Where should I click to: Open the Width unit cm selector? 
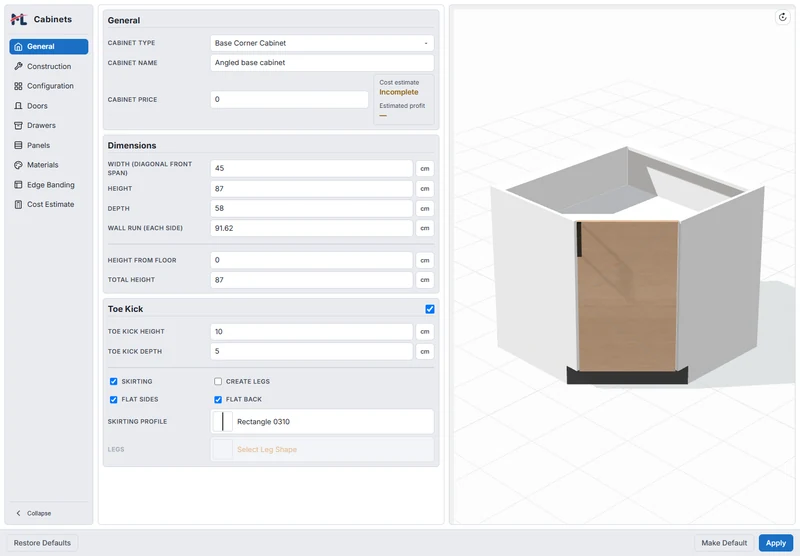click(424, 168)
